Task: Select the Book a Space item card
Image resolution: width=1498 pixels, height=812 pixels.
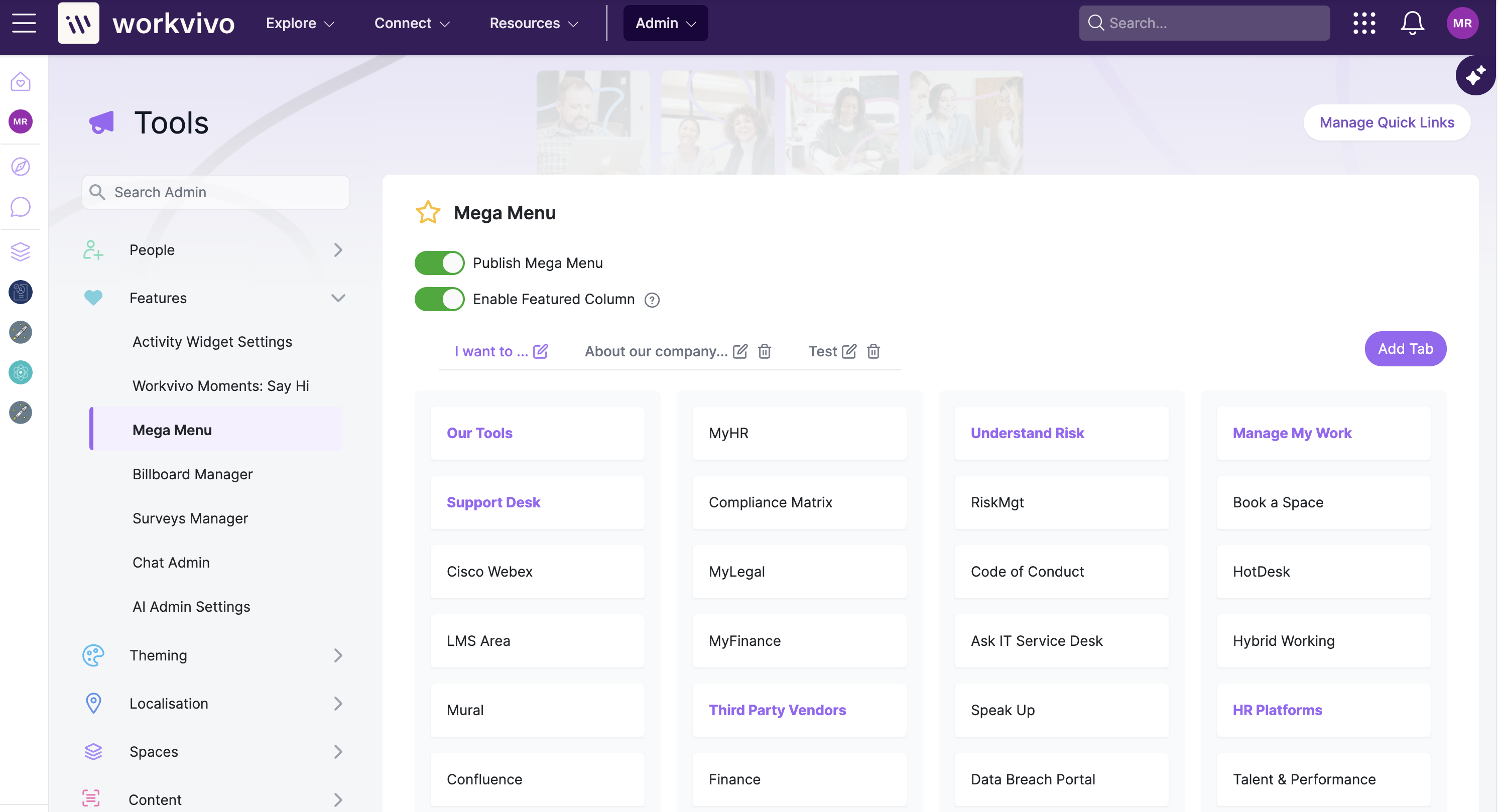Action: coord(1323,502)
